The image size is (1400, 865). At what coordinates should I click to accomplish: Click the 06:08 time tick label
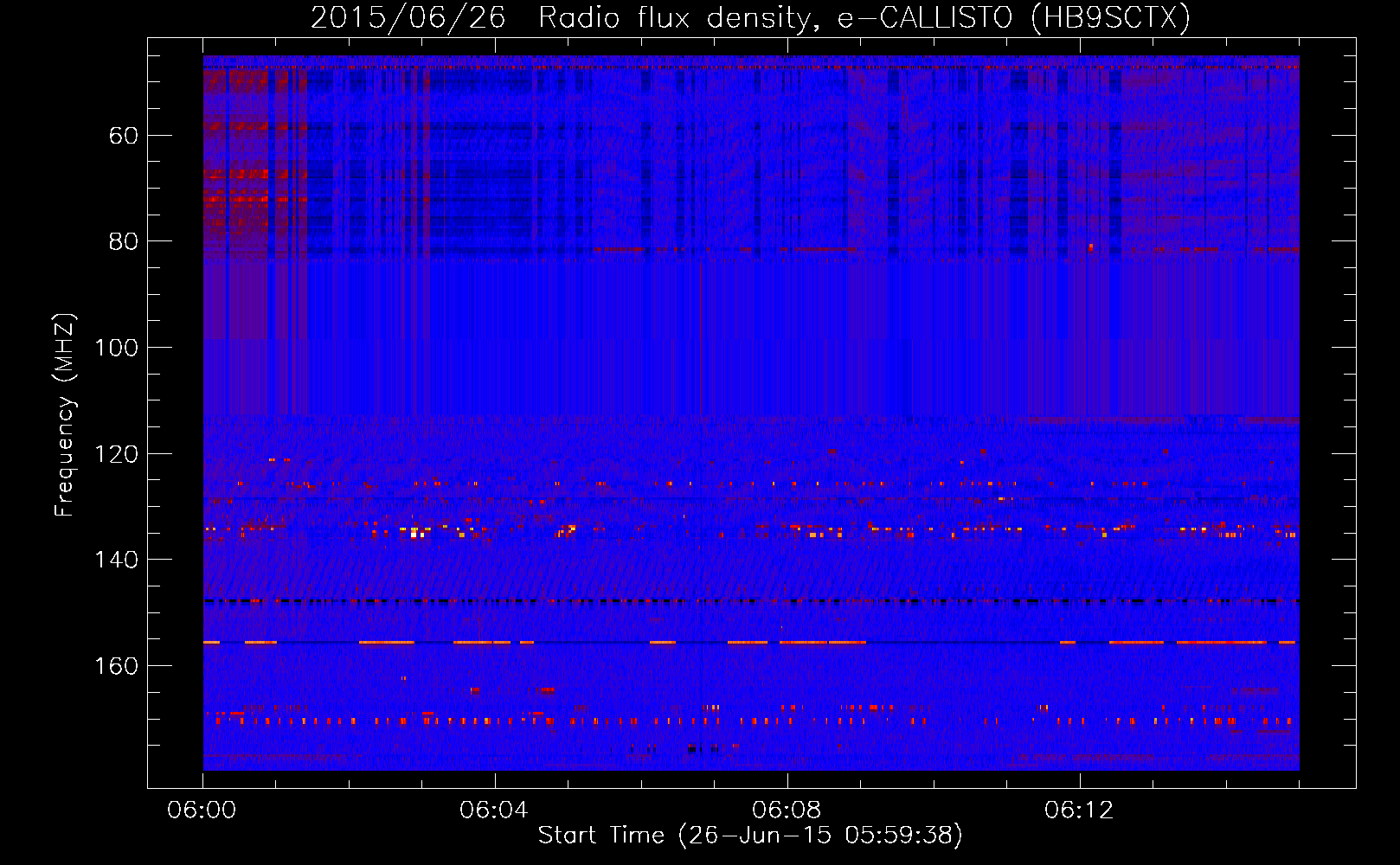[x=787, y=811]
